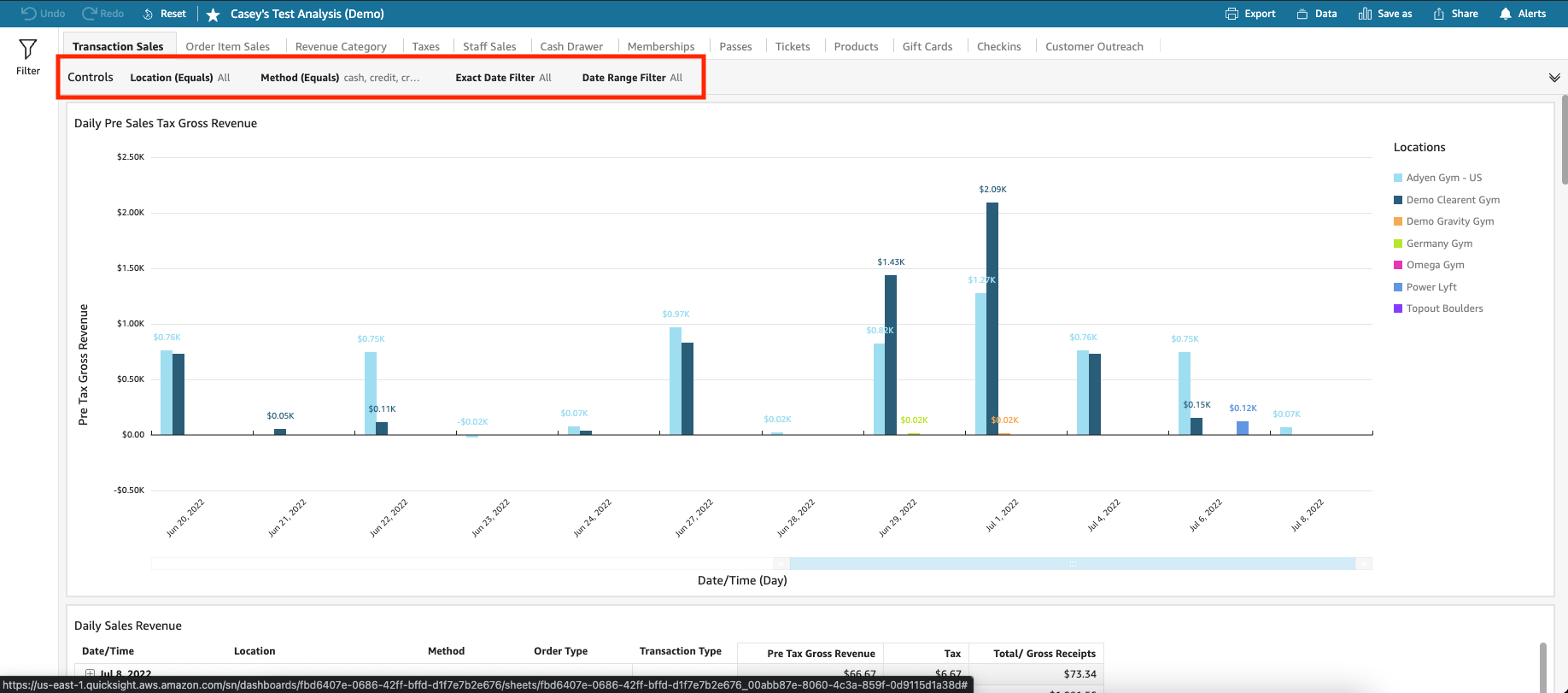Open the Gift Cards tab

point(927,46)
